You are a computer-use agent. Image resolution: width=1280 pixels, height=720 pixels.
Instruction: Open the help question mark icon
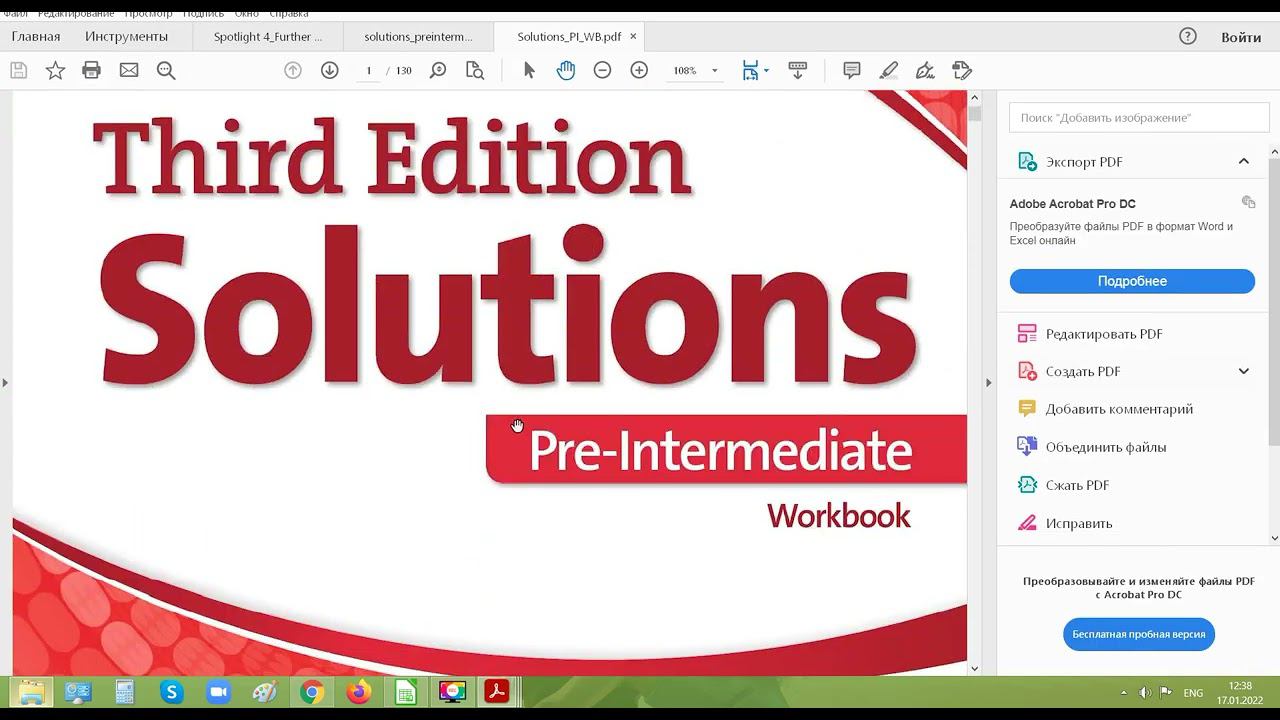1188,37
